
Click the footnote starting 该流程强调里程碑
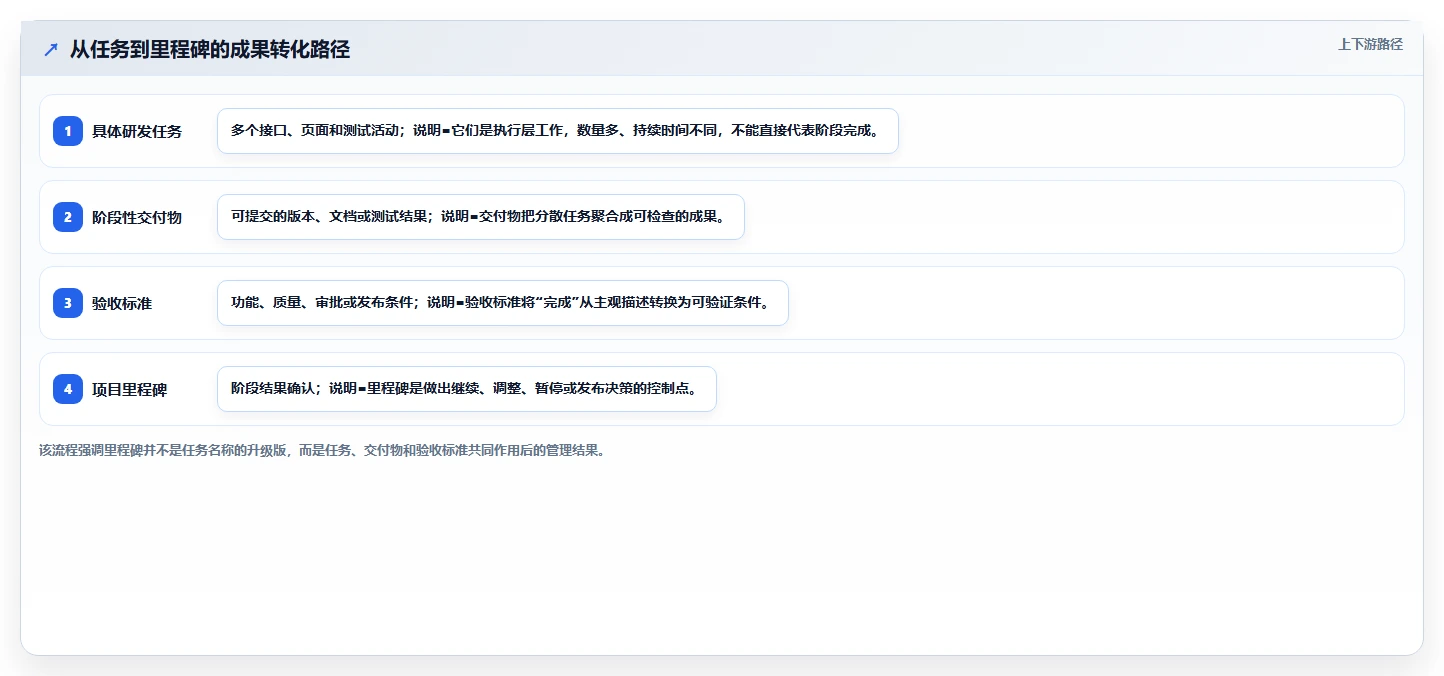click(x=322, y=450)
